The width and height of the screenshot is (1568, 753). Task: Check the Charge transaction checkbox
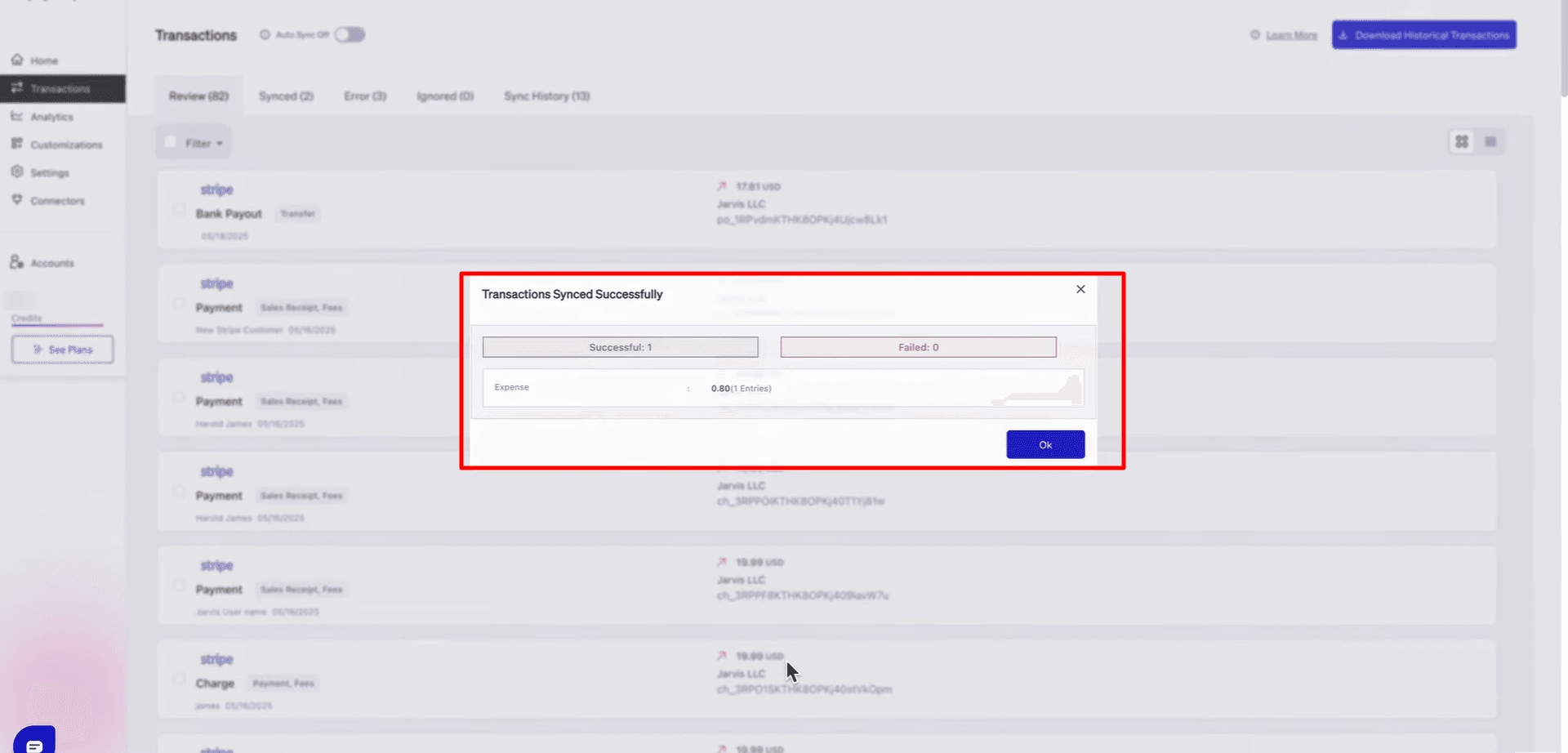pyautogui.click(x=178, y=679)
